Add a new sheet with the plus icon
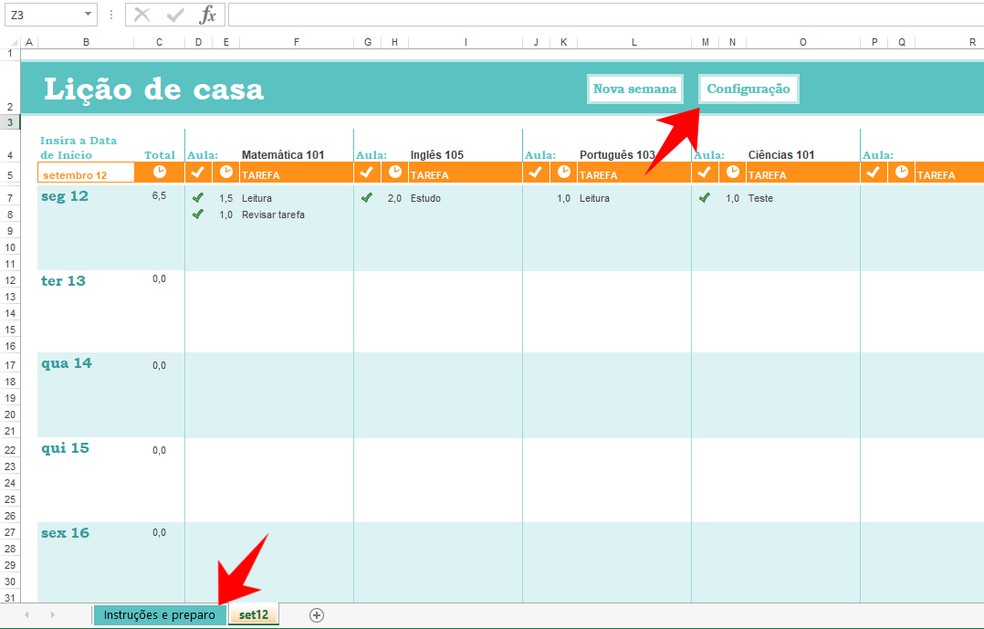Image resolution: width=984 pixels, height=629 pixels. point(315,616)
